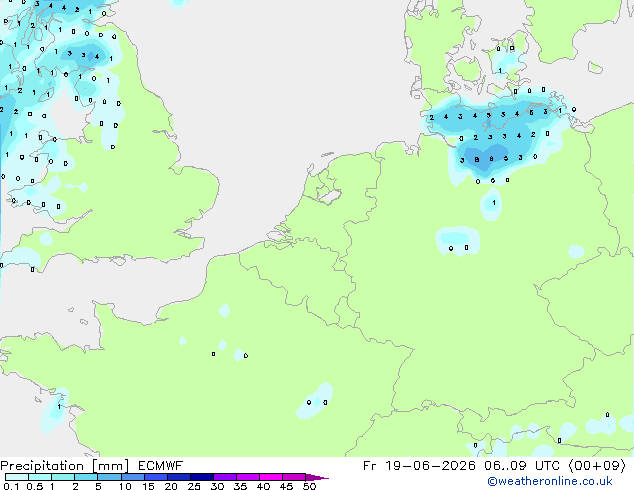The height and width of the screenshot is (490, 634).
Task: Click the 0.1–0.5 mm legend color box
Action: (x=17, y=477)
